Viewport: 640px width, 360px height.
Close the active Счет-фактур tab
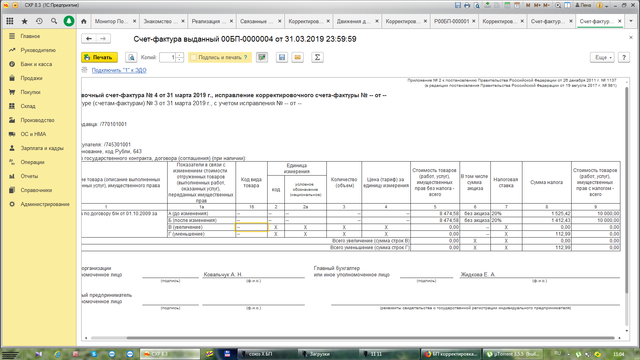[620, 21]
